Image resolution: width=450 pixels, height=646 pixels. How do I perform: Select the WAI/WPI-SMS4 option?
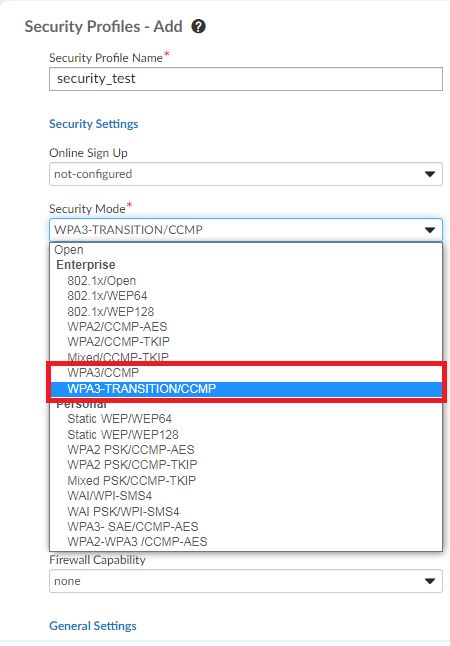pyautogui.click(x=246, y=496)
